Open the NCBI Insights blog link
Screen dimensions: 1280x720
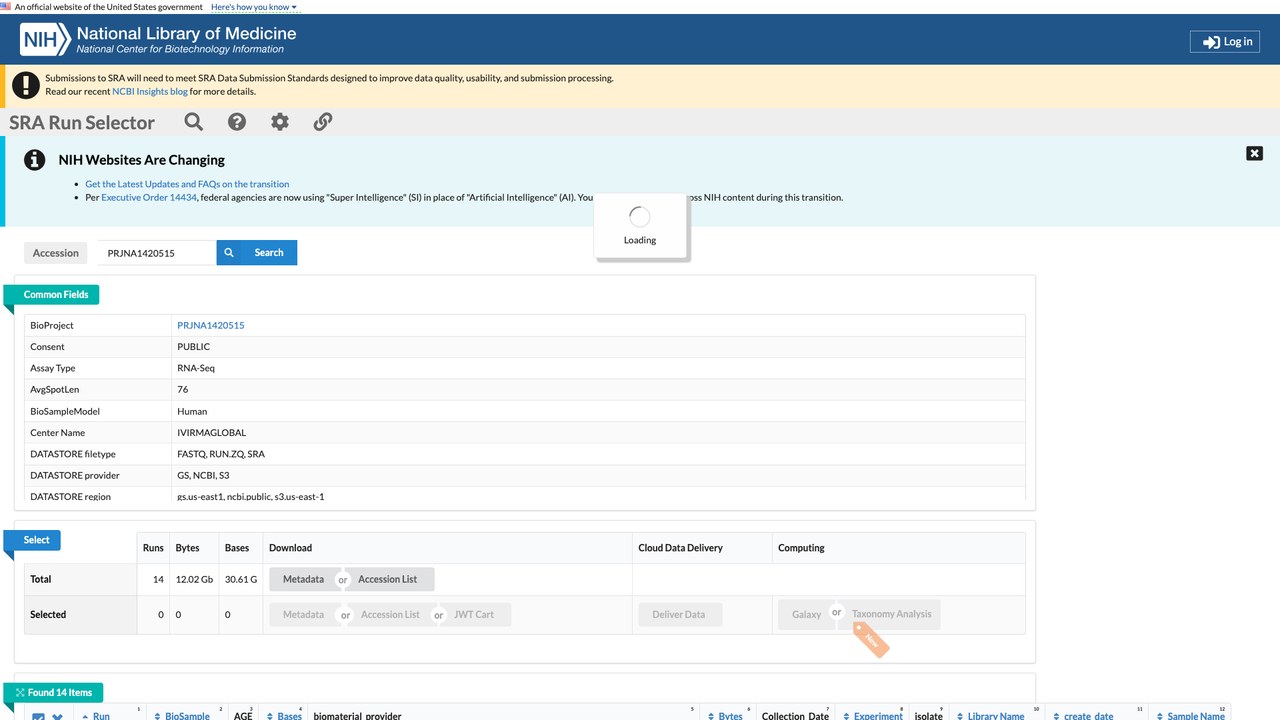(x=150, y=91)
